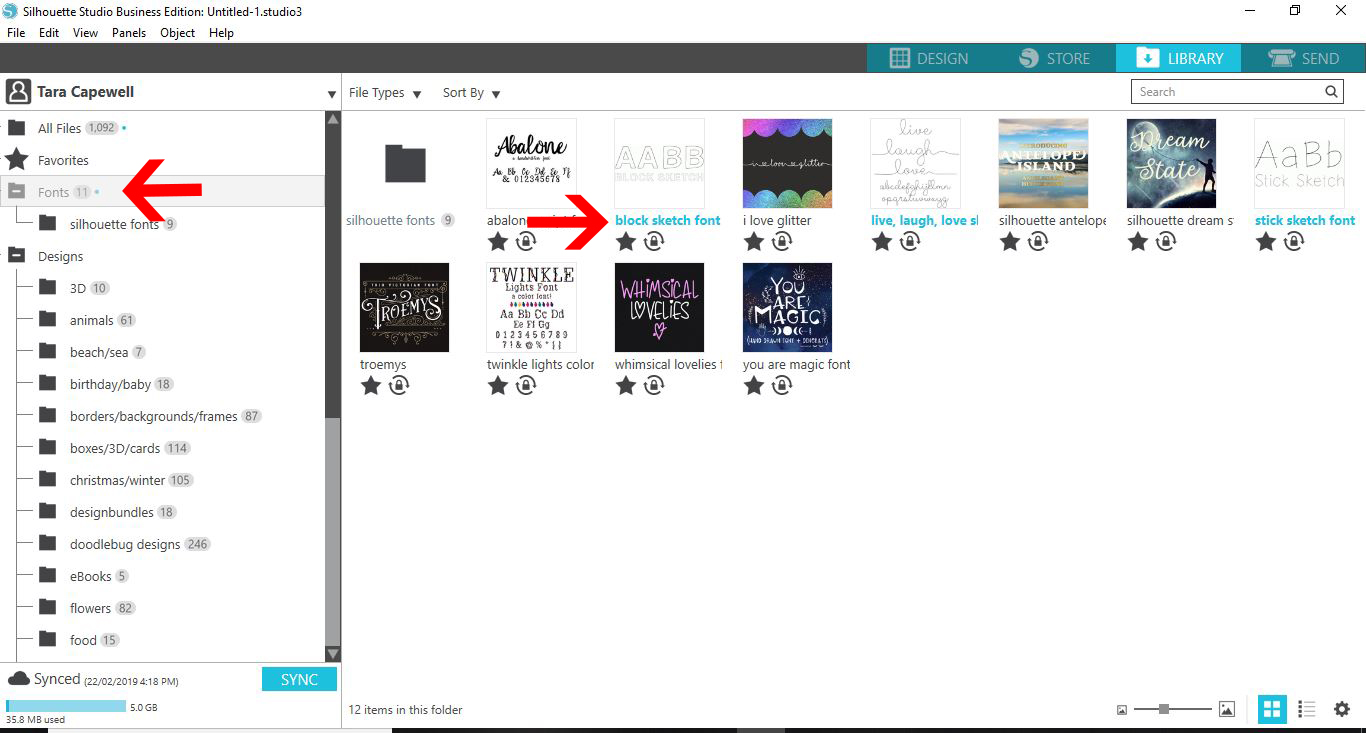Open the Help menu
The image size is (1366, 733).
221,33
